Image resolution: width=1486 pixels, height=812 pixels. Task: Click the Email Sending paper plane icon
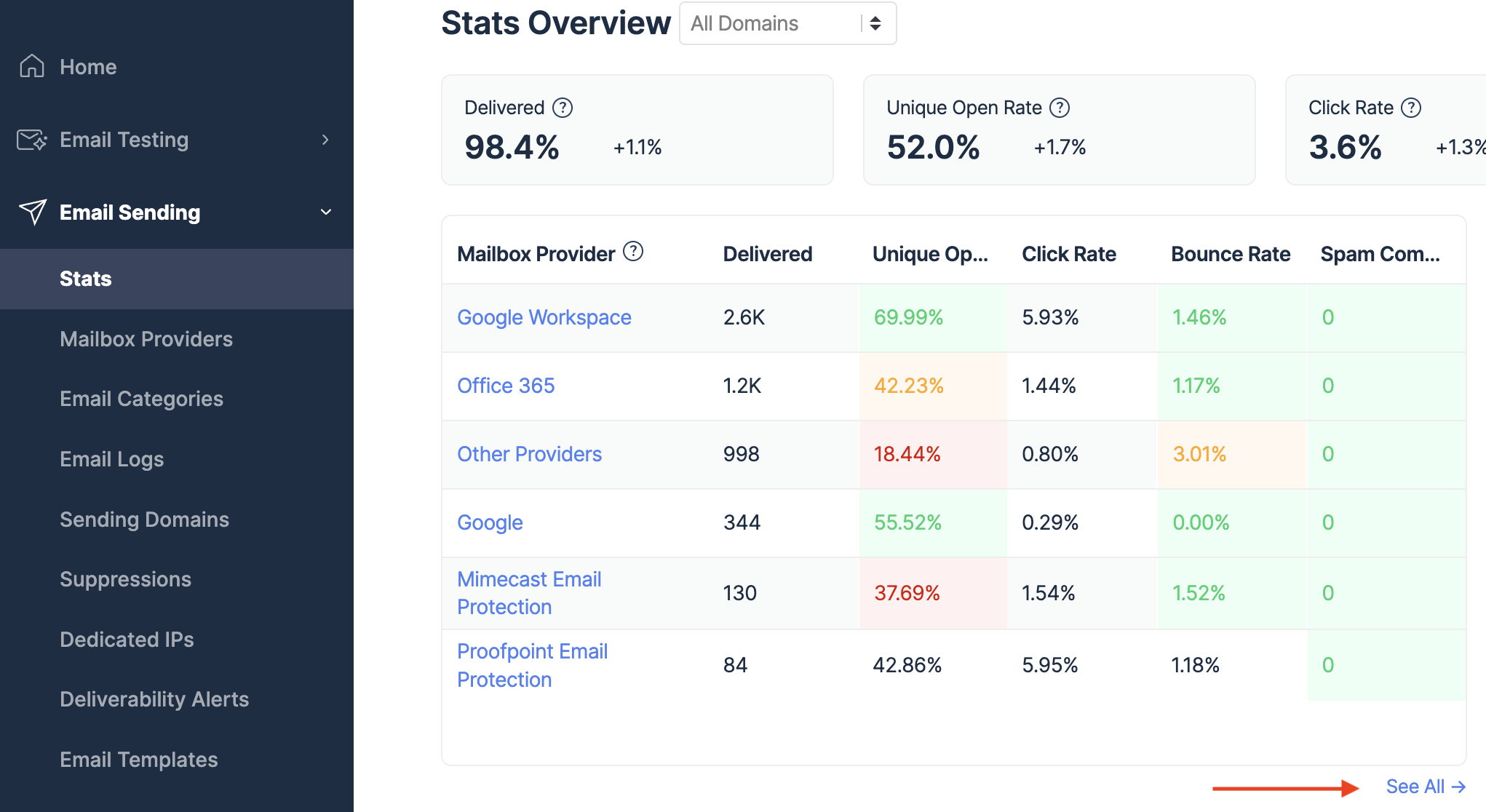pyautogui.click(x=32, y=212)
